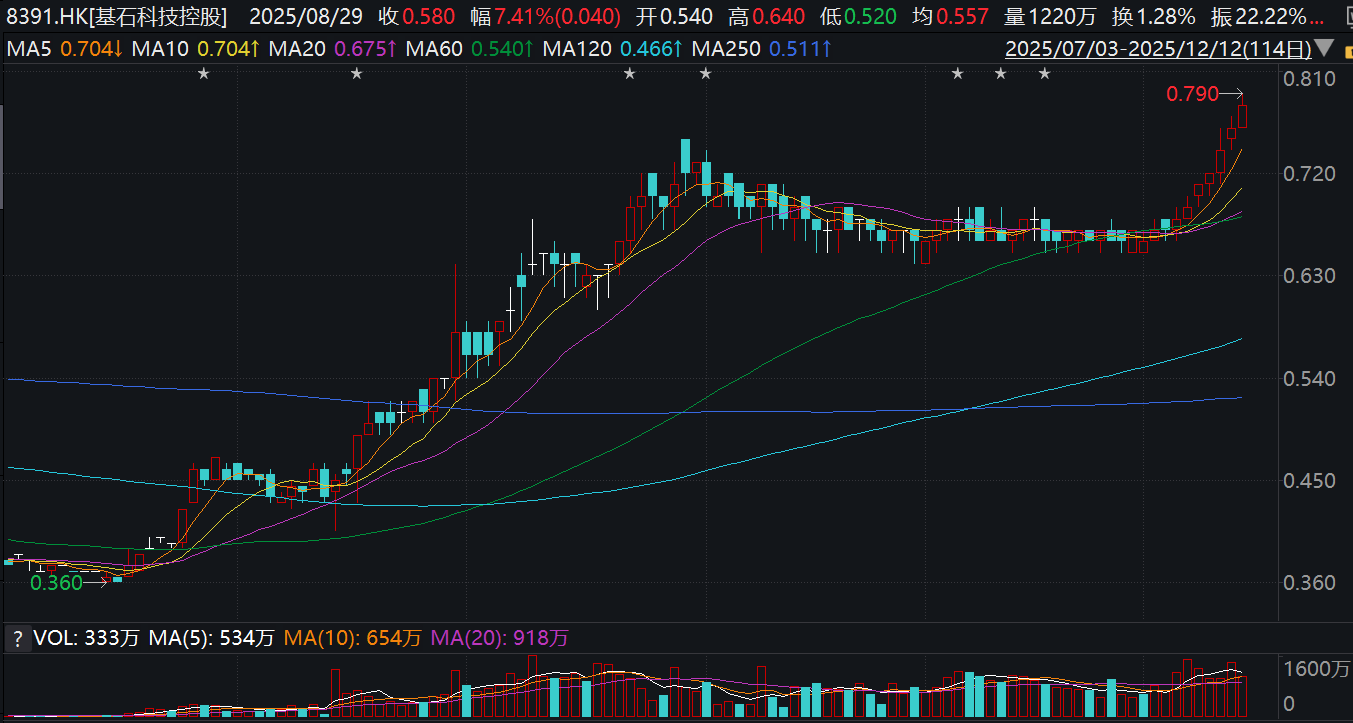Screen dimensions: 1353x723
Task: Click the 2025/07/03-2025/12/12 date range link
Action: tap(1157, 48)
